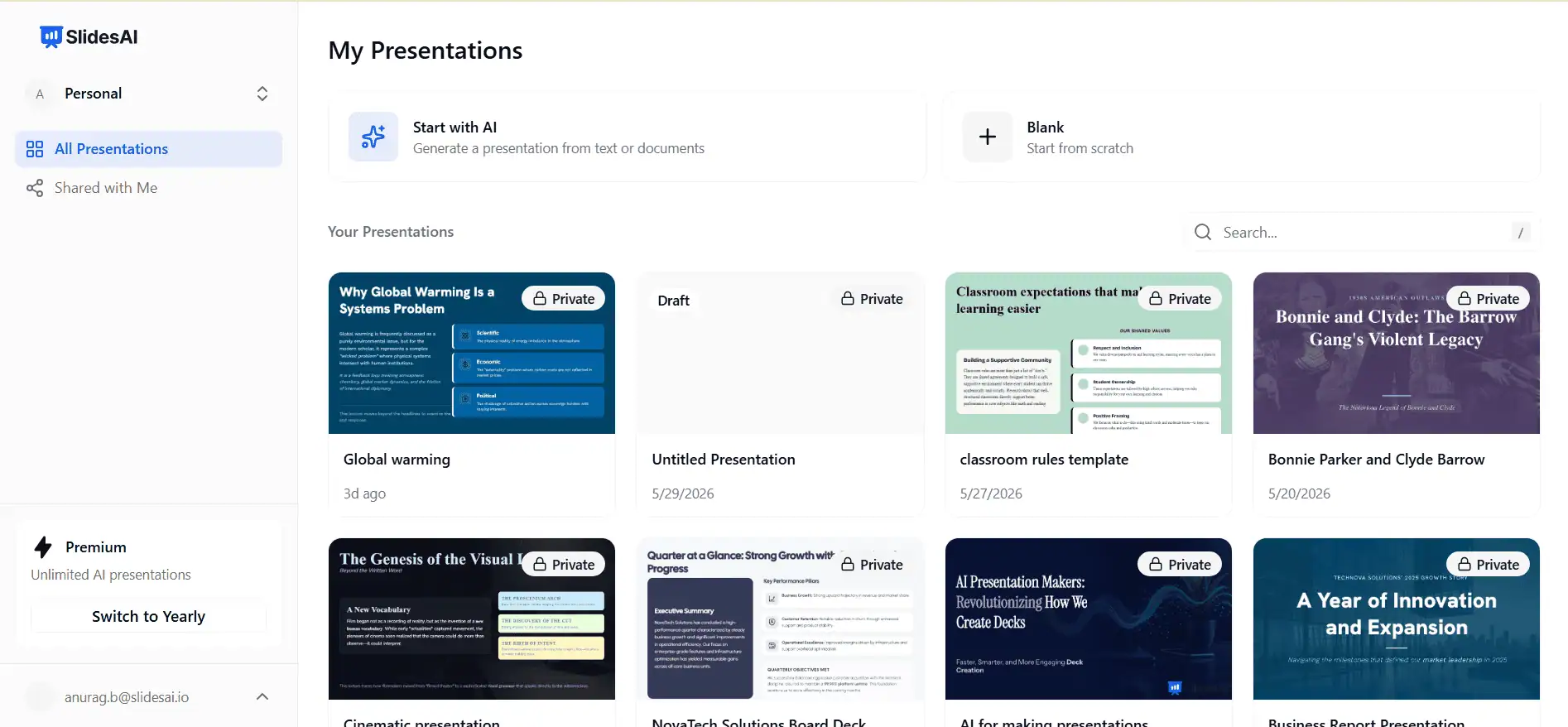This screenshot has width=1568, height=727.
Task: Click Private badge on Untitled Presentation card
Action: (872, 299)
